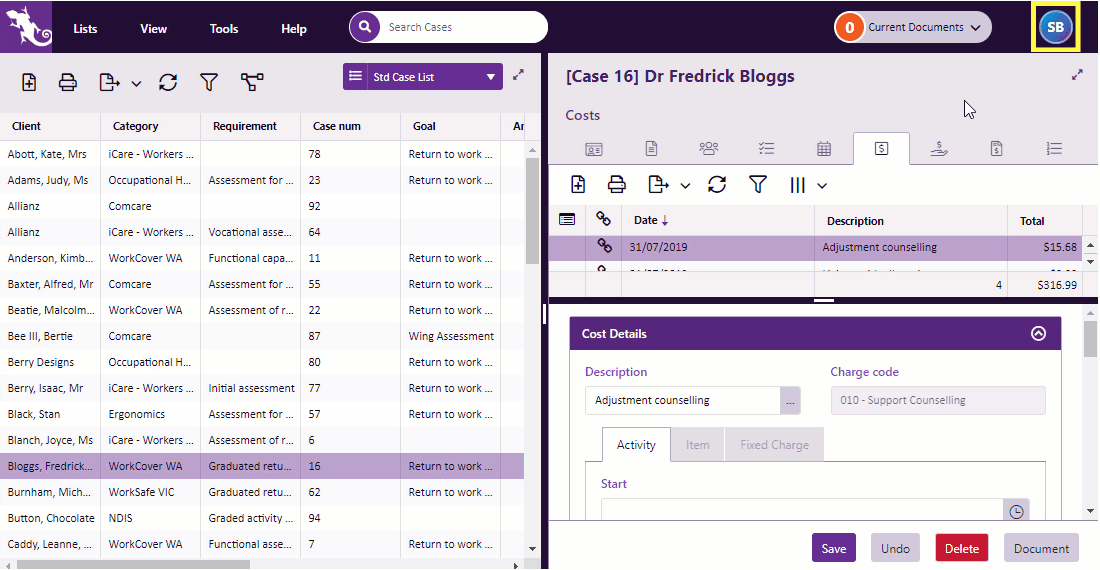This screenshot has height=570, width=1100.
Task: Switch to the calendar tab in case panel
Action: pos(824,149)
